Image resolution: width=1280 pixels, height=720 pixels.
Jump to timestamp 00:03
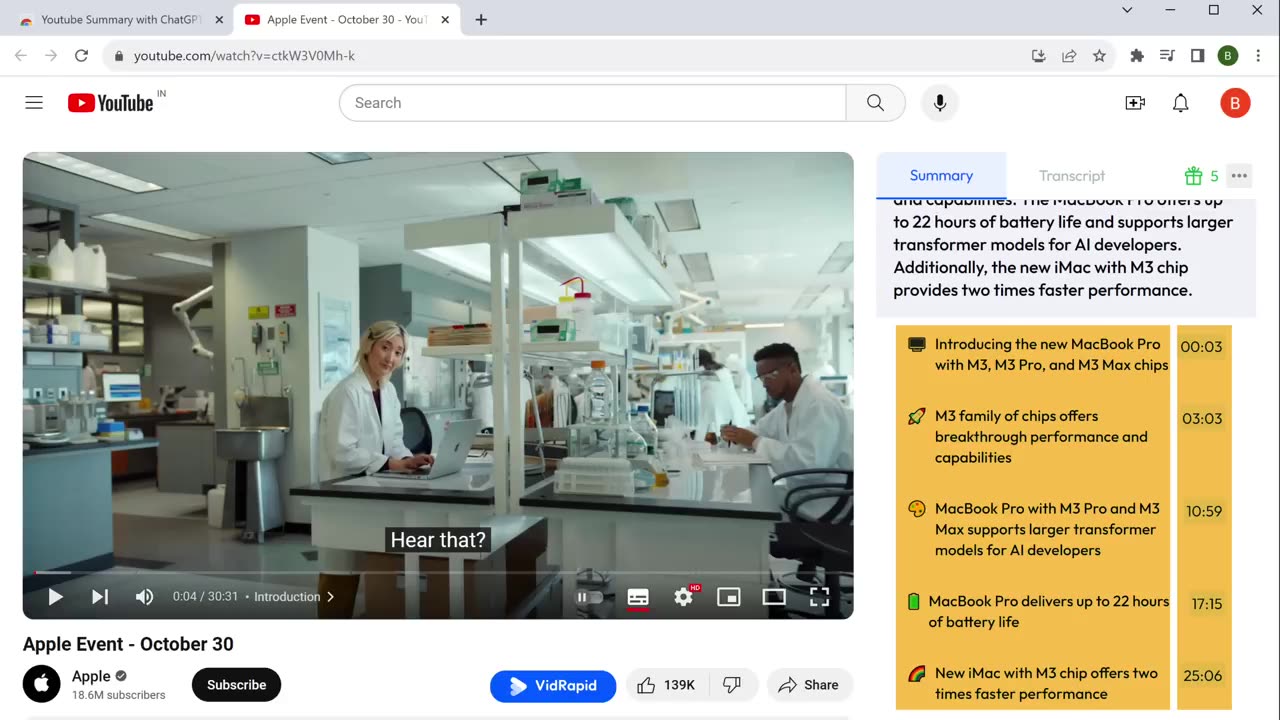pos(1201,347)
